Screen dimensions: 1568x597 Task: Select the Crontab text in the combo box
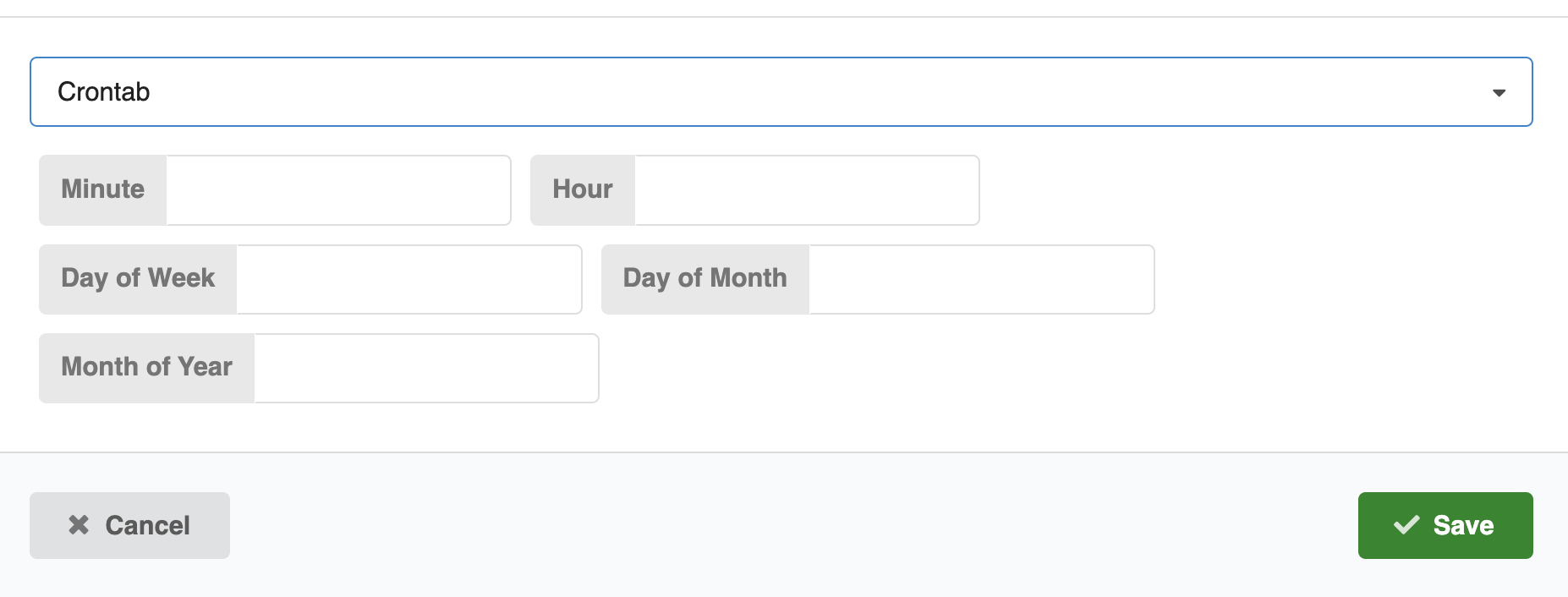coord(104,92)
